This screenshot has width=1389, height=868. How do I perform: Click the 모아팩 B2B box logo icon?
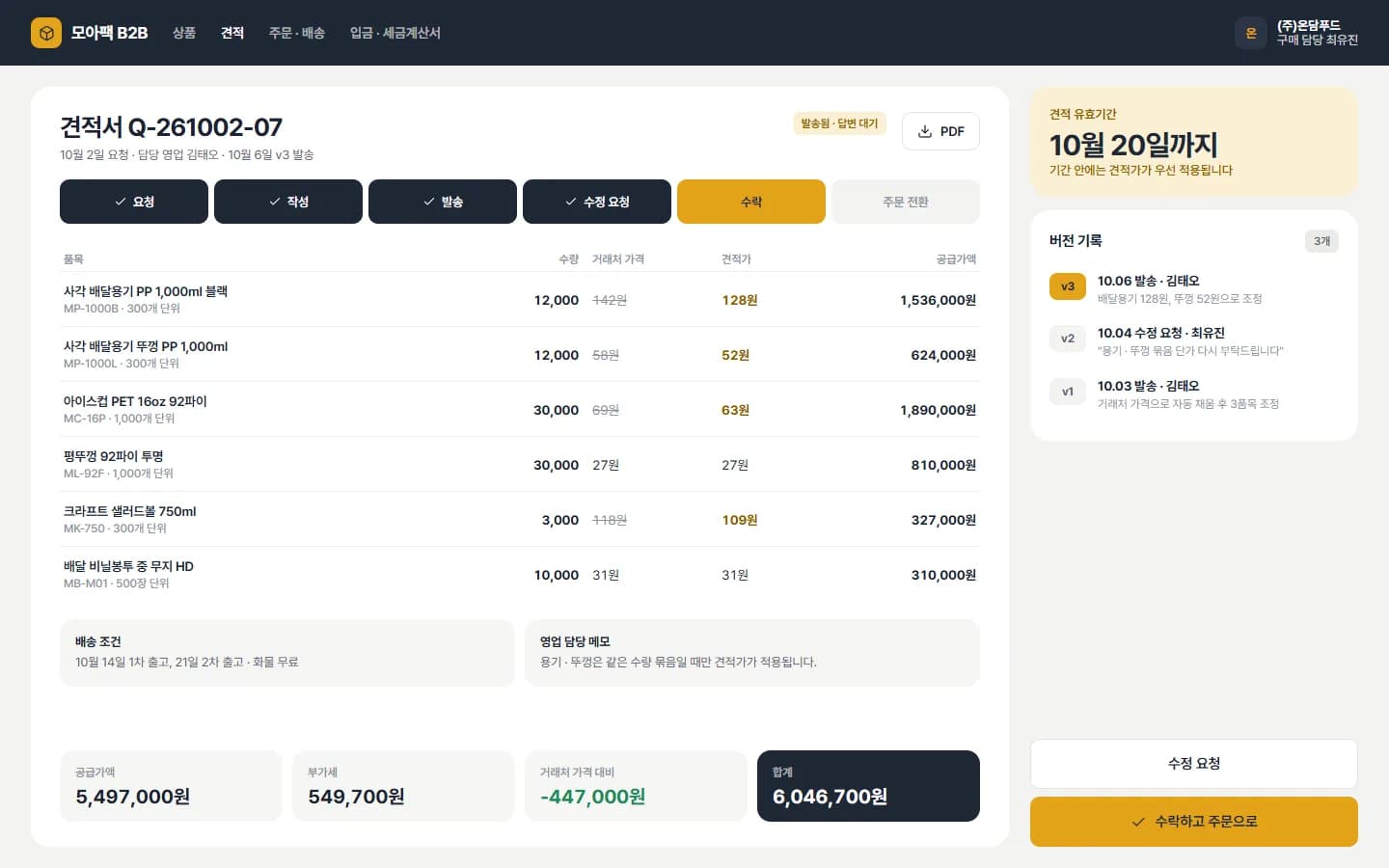coord(46,33)
